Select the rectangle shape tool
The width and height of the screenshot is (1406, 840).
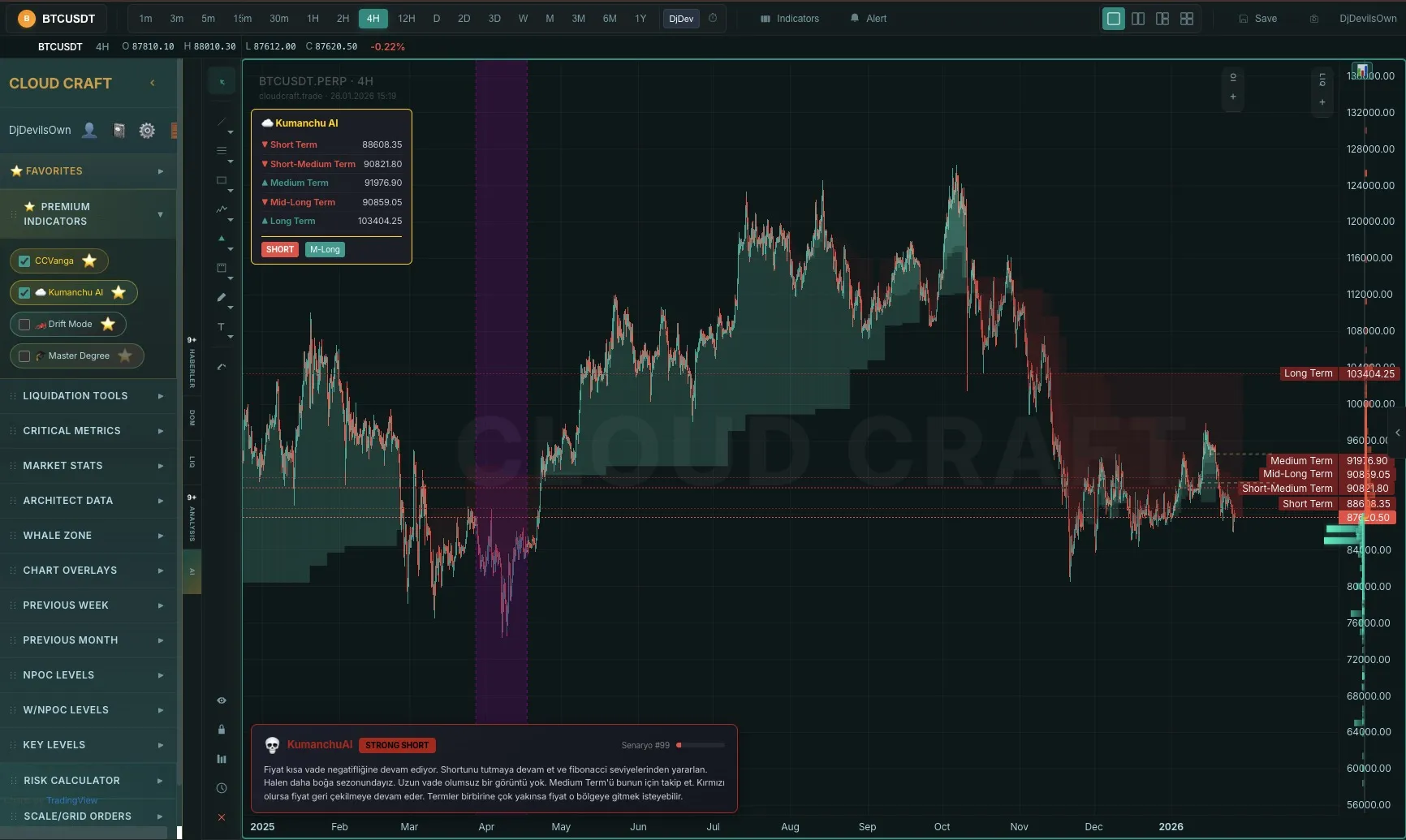click(x=222, y=180)
